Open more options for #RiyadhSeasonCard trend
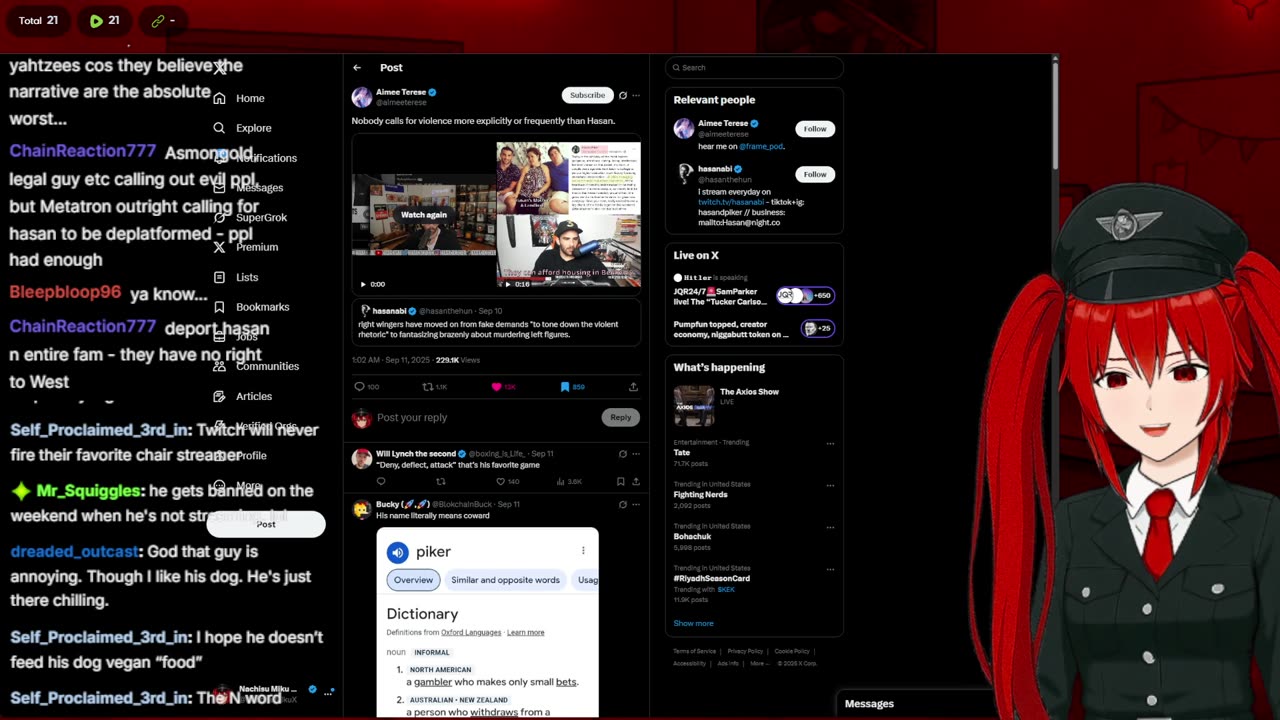1280x720 pixels. pyautogui.click(x=830, y=569)
